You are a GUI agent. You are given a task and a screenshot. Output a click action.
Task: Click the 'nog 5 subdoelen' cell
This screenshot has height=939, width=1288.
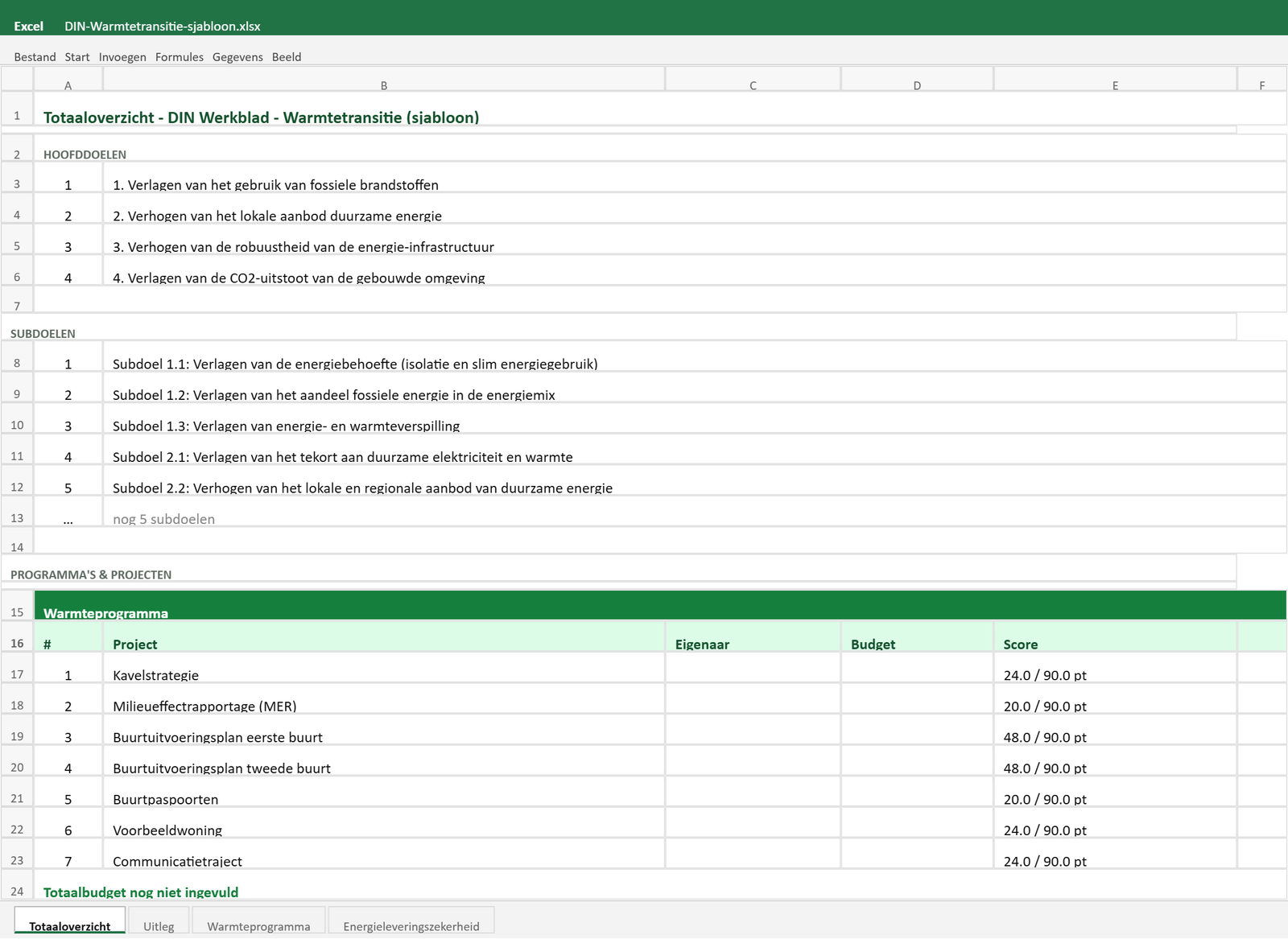pos(695,512)
